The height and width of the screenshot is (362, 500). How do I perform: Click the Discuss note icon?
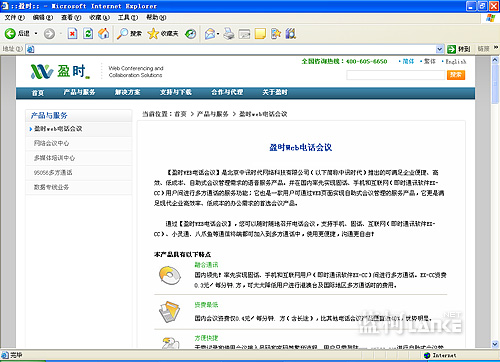point(260,34)
